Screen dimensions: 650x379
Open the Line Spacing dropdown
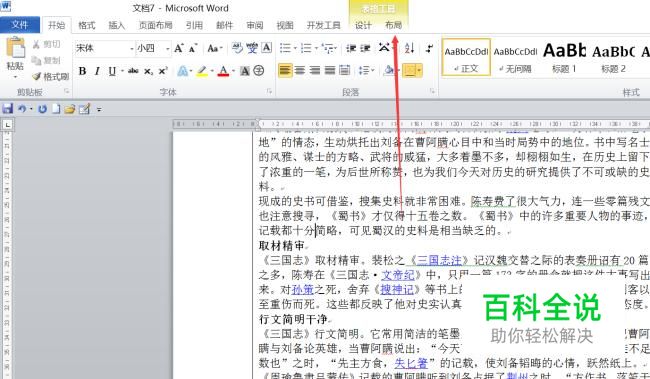[366, 70]
